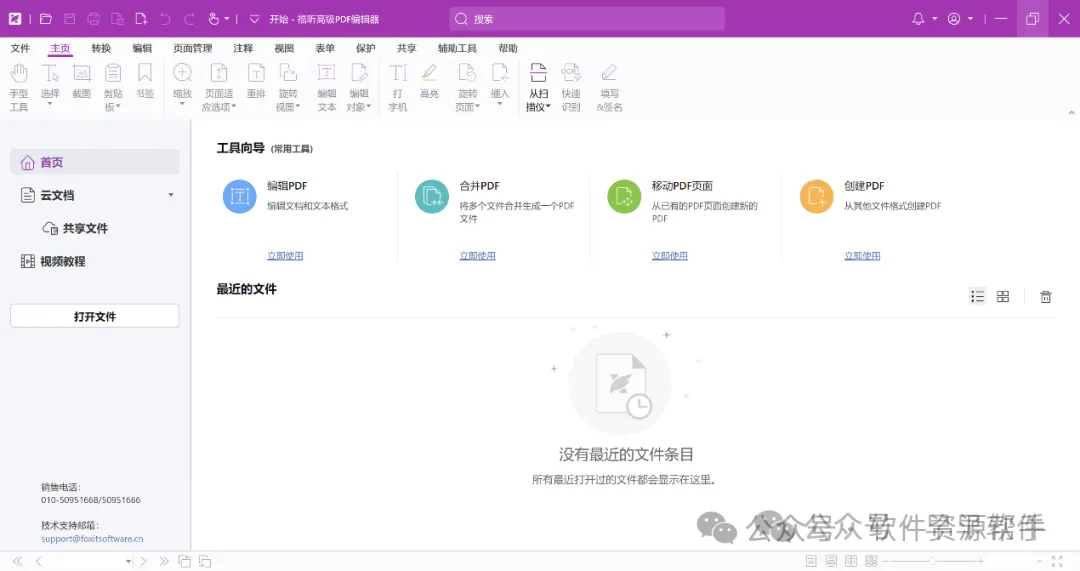Click the Snapshot (截图) tool
Image resolution: width=1080 pixels, height=571 pixels.
pos(81,81)
